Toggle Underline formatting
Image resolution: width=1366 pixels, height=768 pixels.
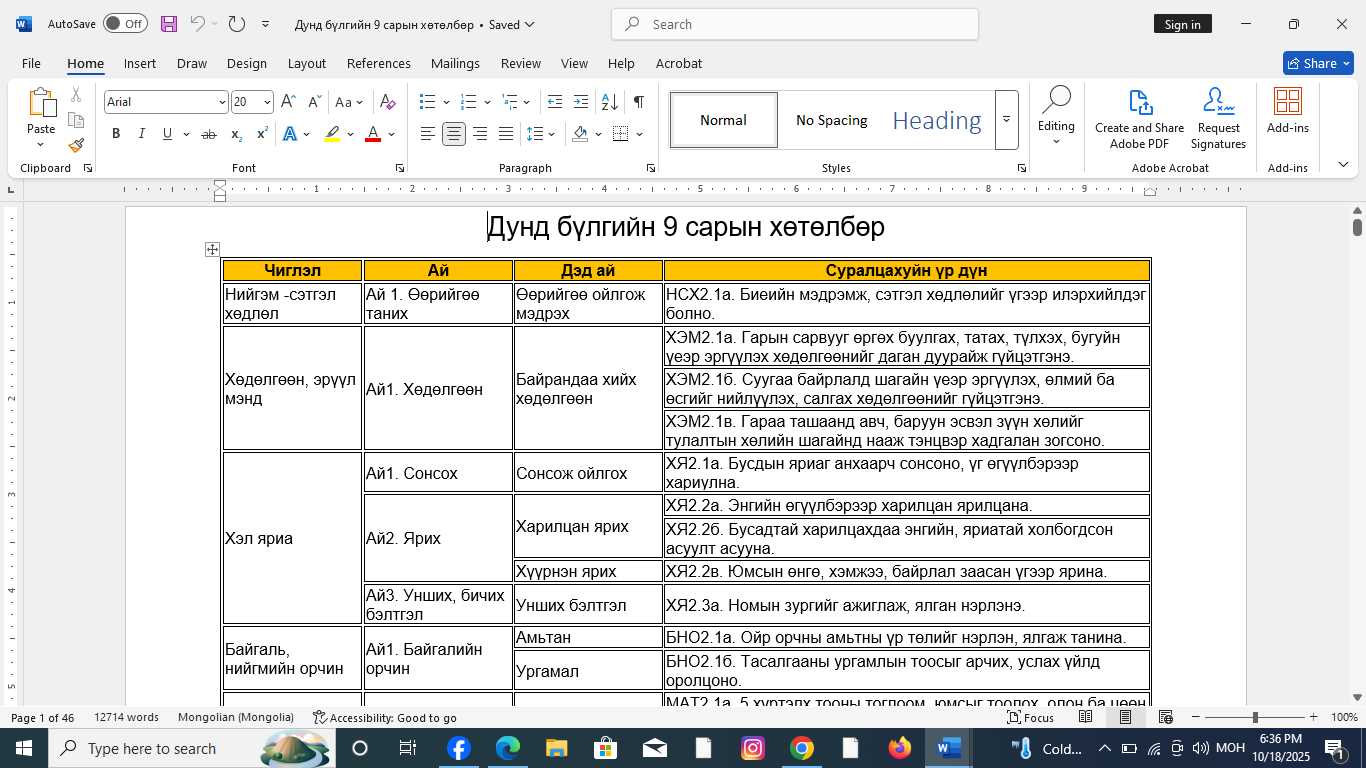point(165,133)
